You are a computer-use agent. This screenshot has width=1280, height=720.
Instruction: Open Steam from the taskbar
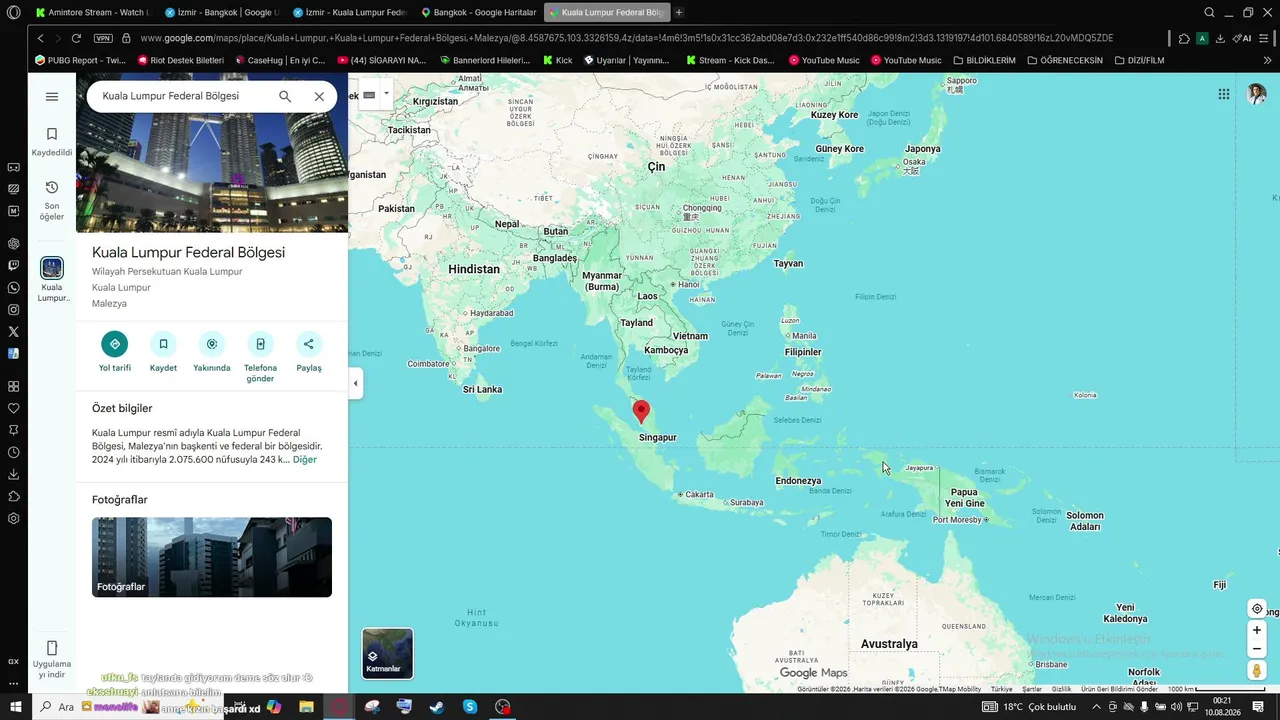click(437, 707)
